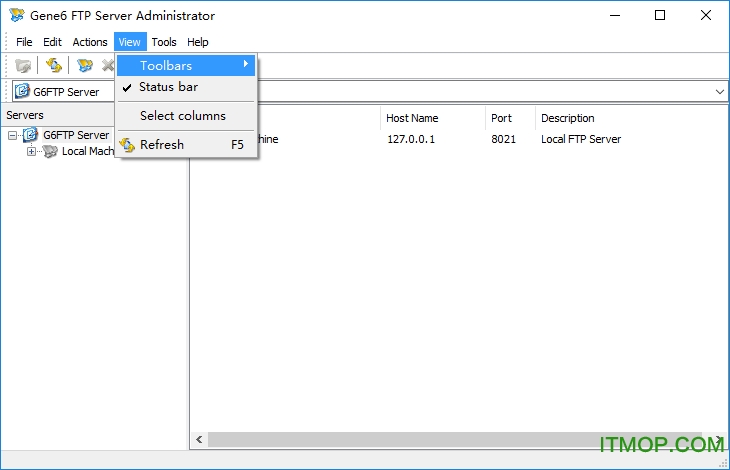Viewport: 730px width, 470px height.
Task: Open the Toolbars submenu
Action: (x=186, y=66)
